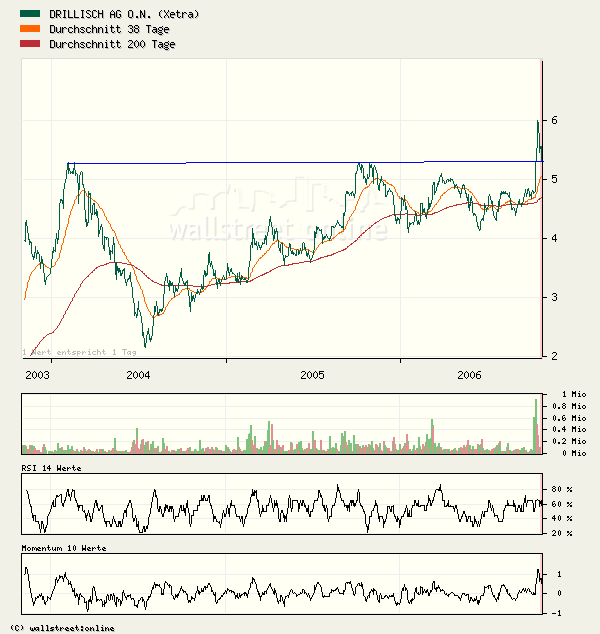Click the red 200-day average swatch
This screenshot has width=600, height=634.
click(x=30, y=44)
